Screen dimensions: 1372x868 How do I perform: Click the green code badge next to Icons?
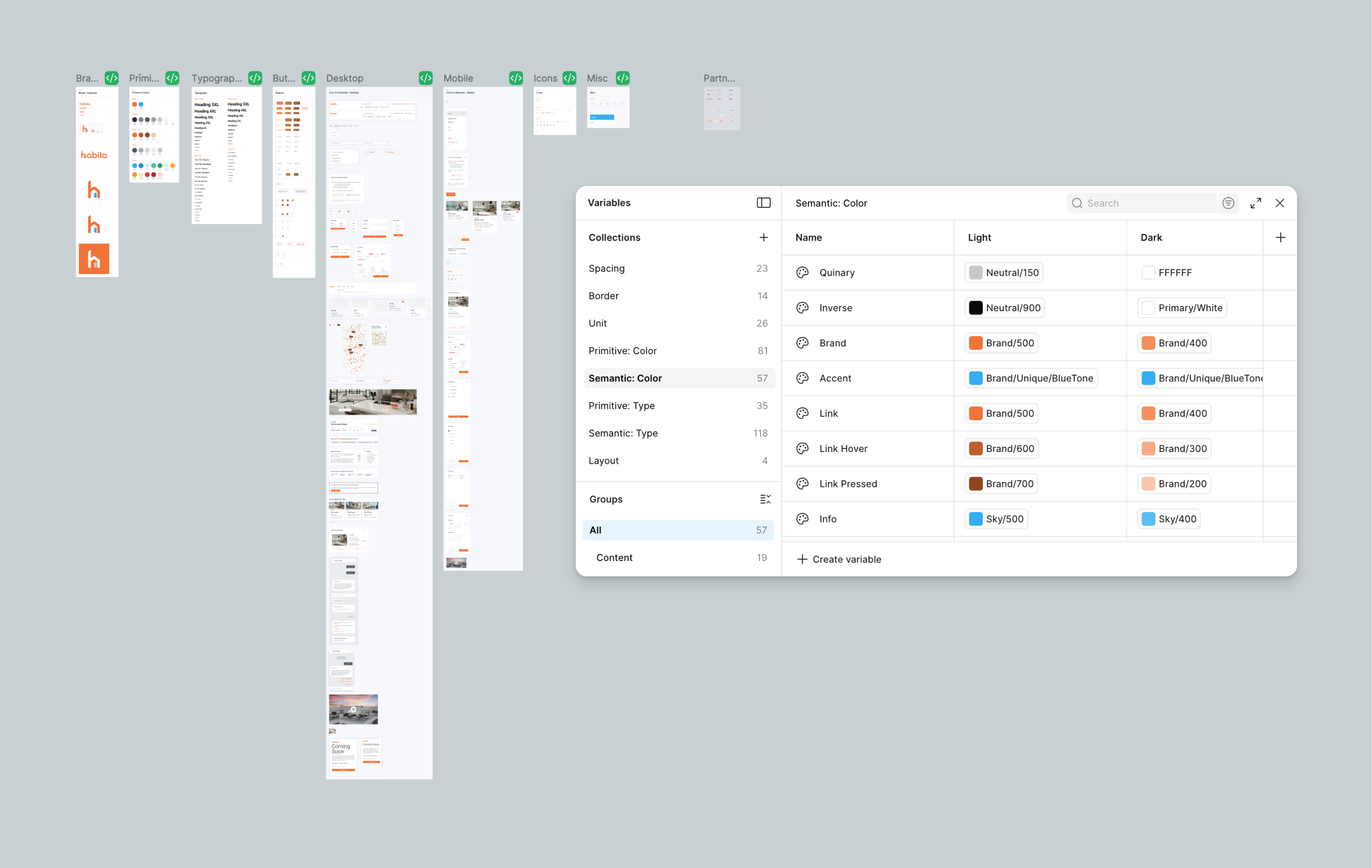coord(569,78)
